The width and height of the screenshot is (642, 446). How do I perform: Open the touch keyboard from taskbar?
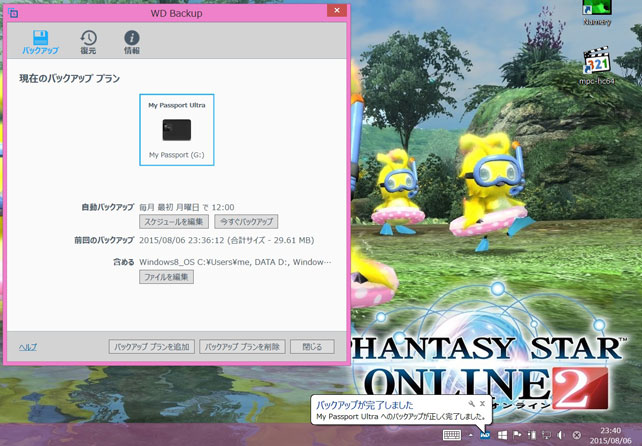point(452,435)
